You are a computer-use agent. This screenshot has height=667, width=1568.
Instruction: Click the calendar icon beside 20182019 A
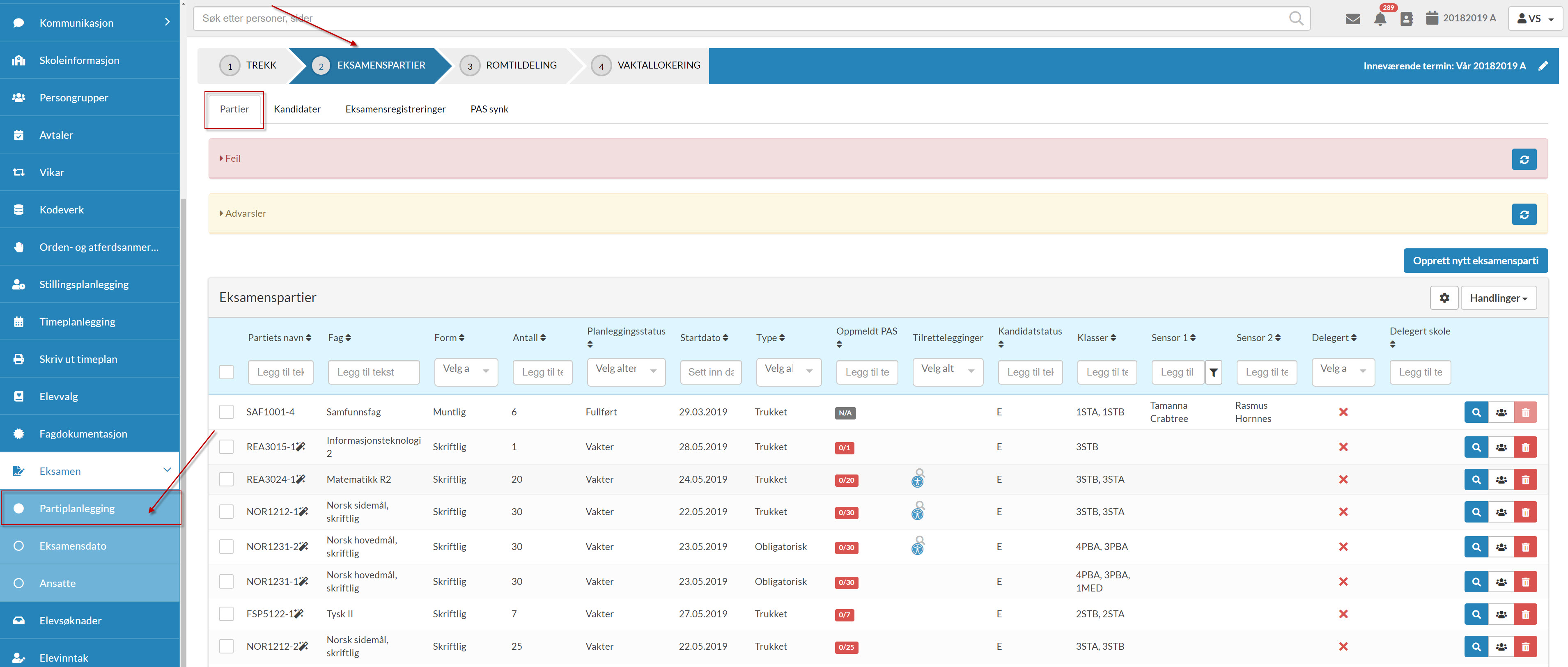pyautogui.click(x=1432, y=18)
